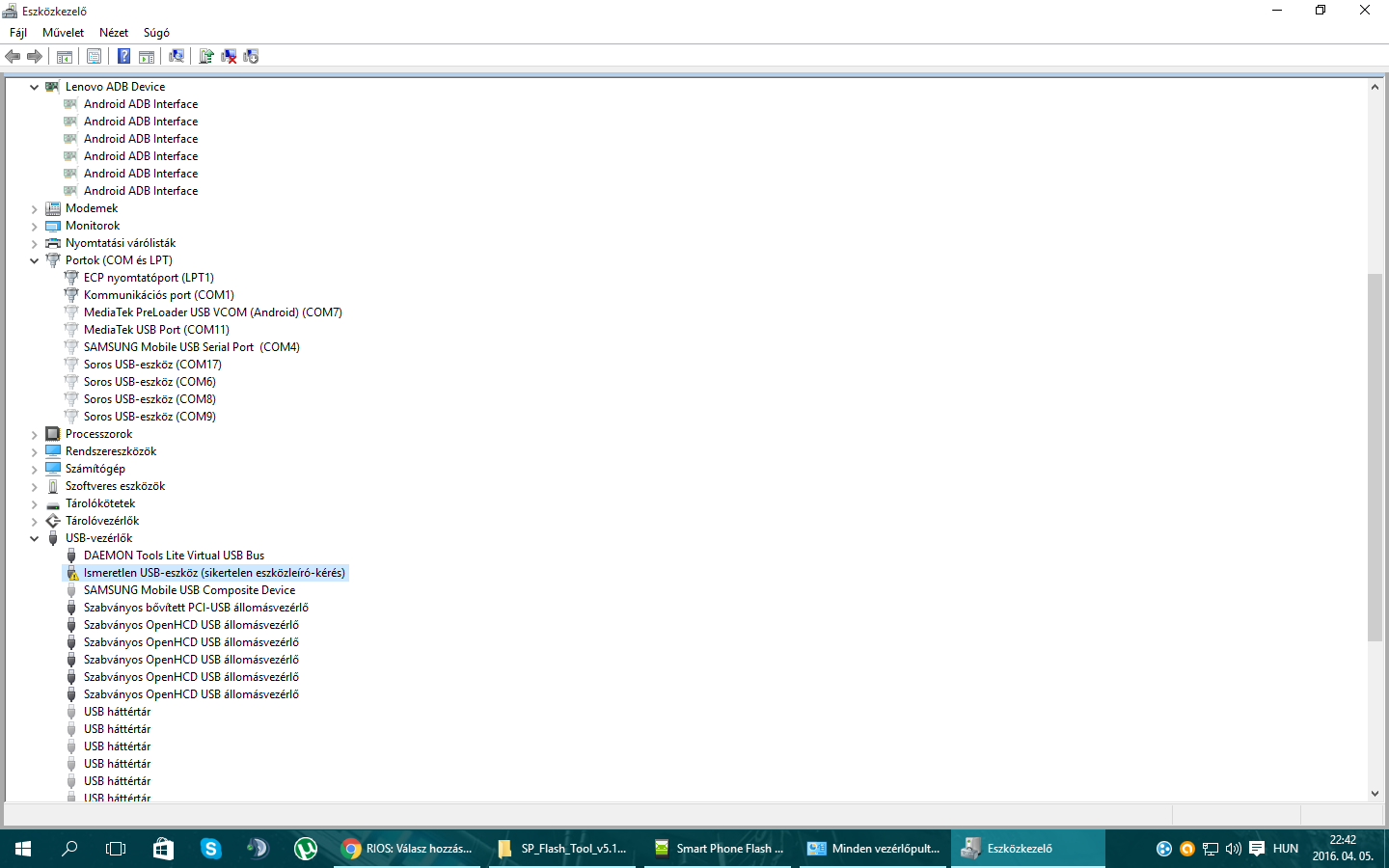Image resolution: width=1389 pixels, height=868 pixels.
Task: Click the blue round tray icon
Action: pyautogui.click(x=1164, y=849)
